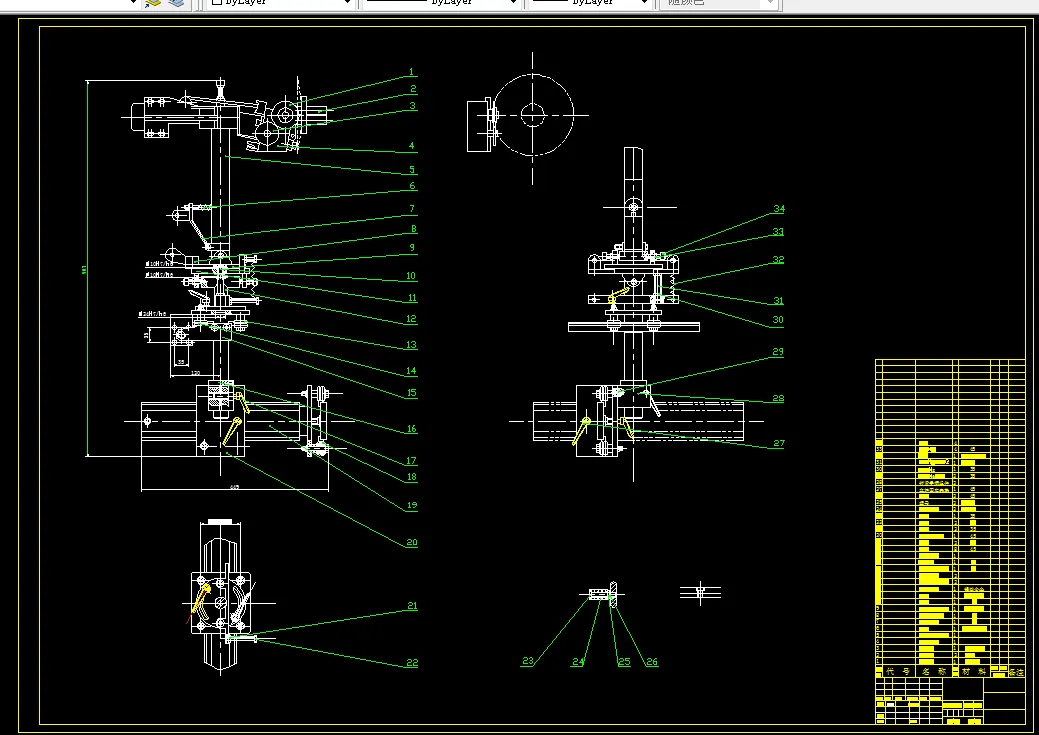The image size is (1039, 735).
Task: Select the dimension text 35
Action: coord(180,363)
